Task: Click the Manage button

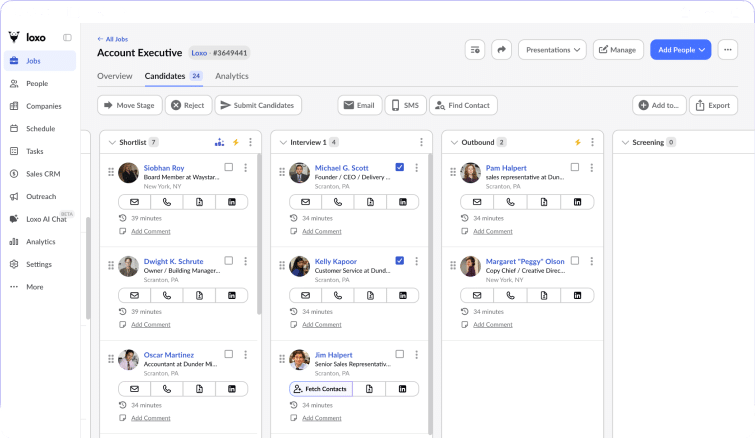Action: tap(618, 50)
